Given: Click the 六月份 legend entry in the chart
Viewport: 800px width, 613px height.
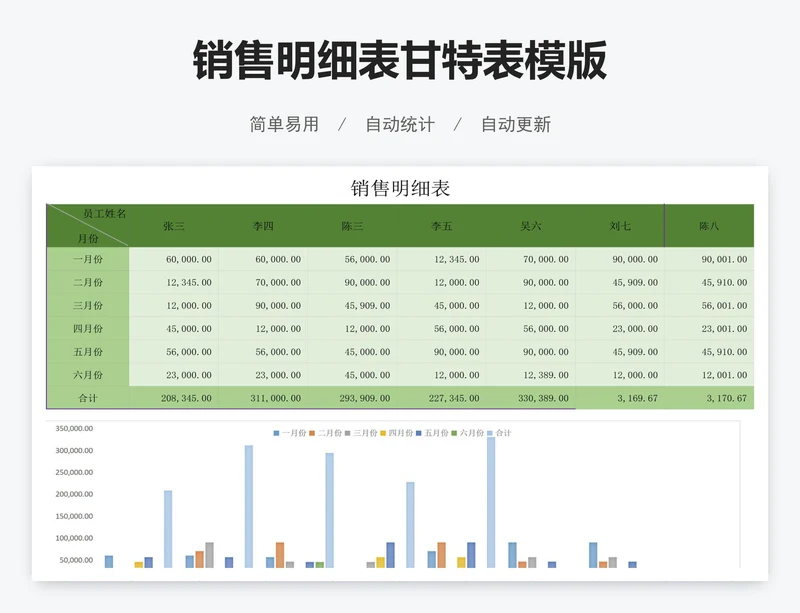Looking at the screenshot, I should 467,433.
